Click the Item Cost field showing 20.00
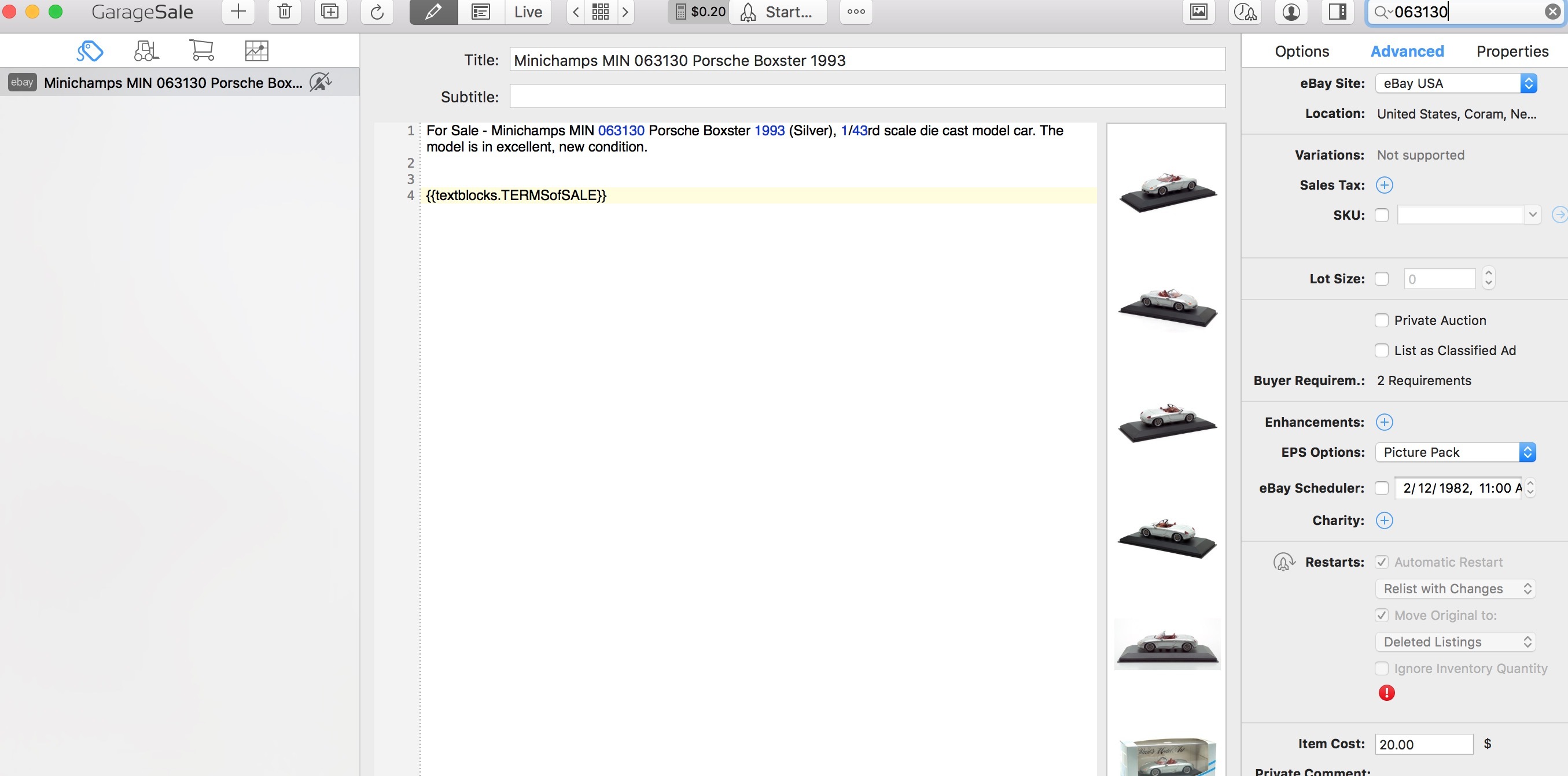The width and height of the screenshot is (1568, 776). (1424, 744)
